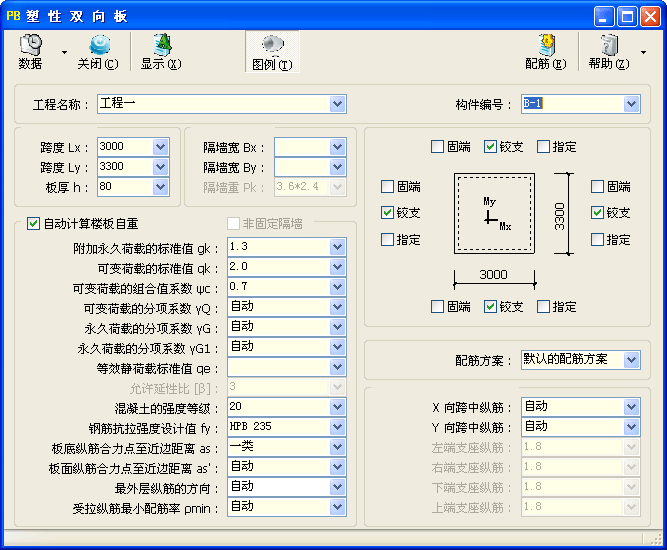
Task: Uncheck the left side 铰支 checkbox
Action: click(388, 213)
